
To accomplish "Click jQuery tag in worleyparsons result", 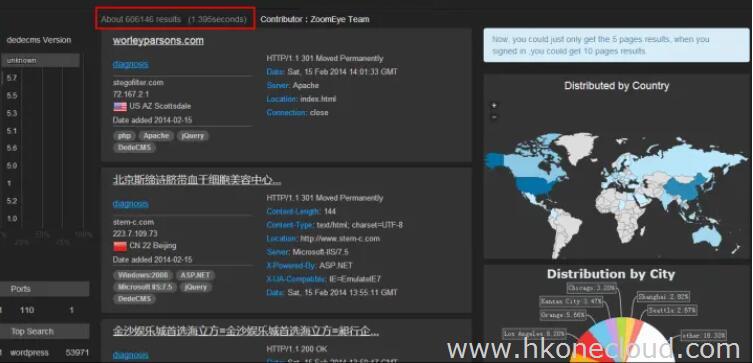I will click(193, 136).
